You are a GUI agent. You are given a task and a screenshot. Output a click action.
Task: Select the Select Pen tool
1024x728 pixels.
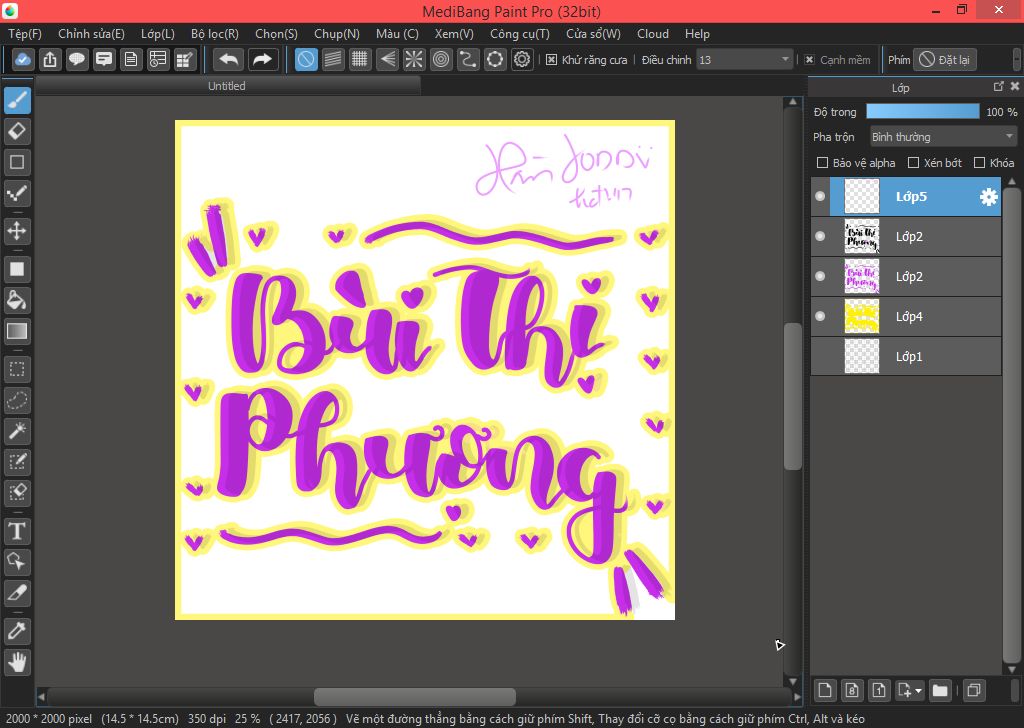click(x=17, y=462)
